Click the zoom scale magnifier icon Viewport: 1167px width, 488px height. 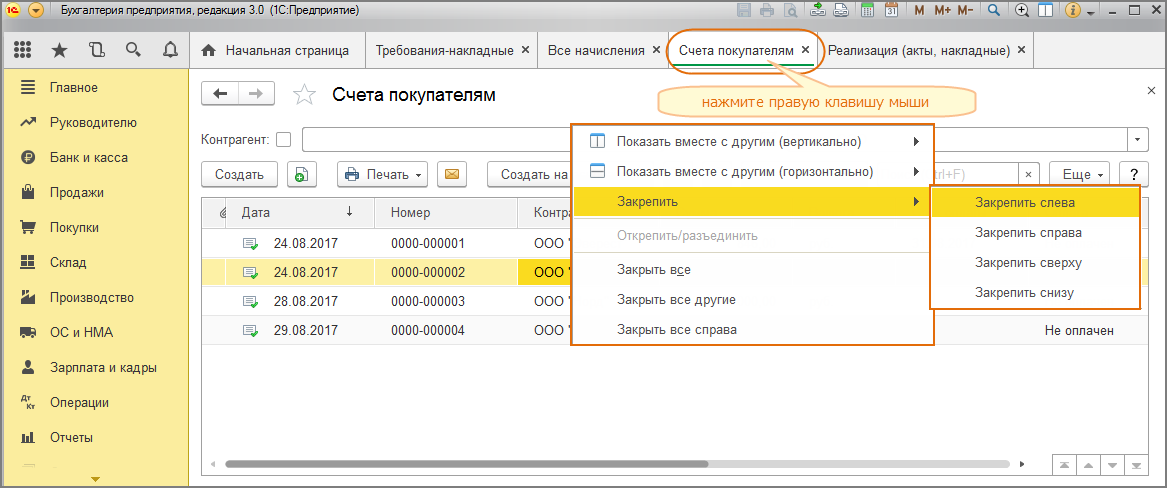[x=1023, y=11]
